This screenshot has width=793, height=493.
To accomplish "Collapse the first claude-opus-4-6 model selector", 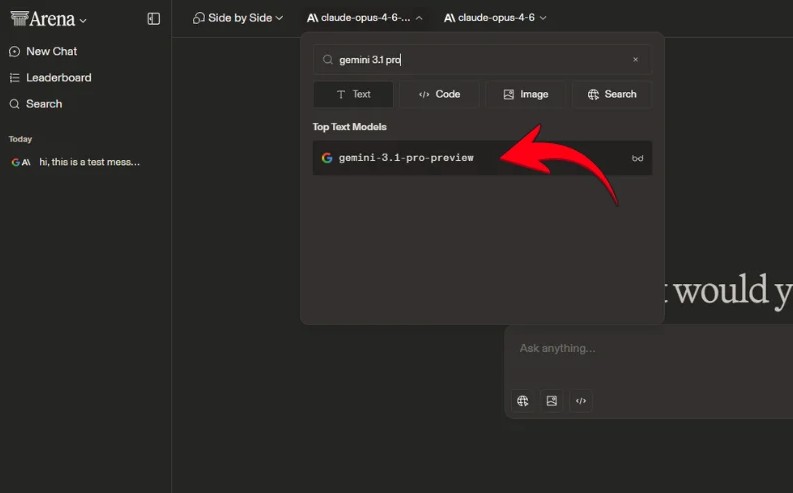I will click(364, 18).
